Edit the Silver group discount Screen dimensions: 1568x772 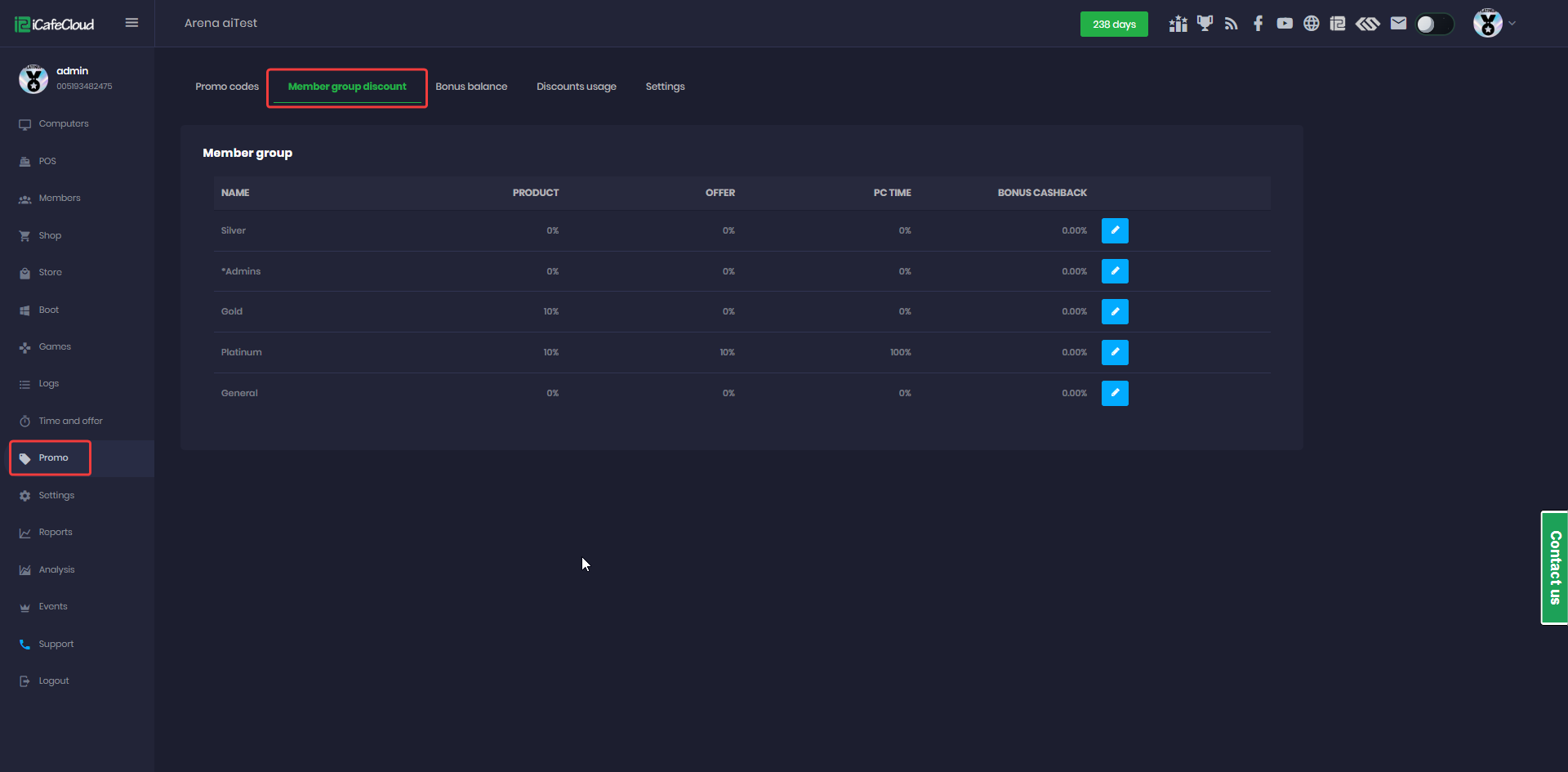click(1115, 230)
